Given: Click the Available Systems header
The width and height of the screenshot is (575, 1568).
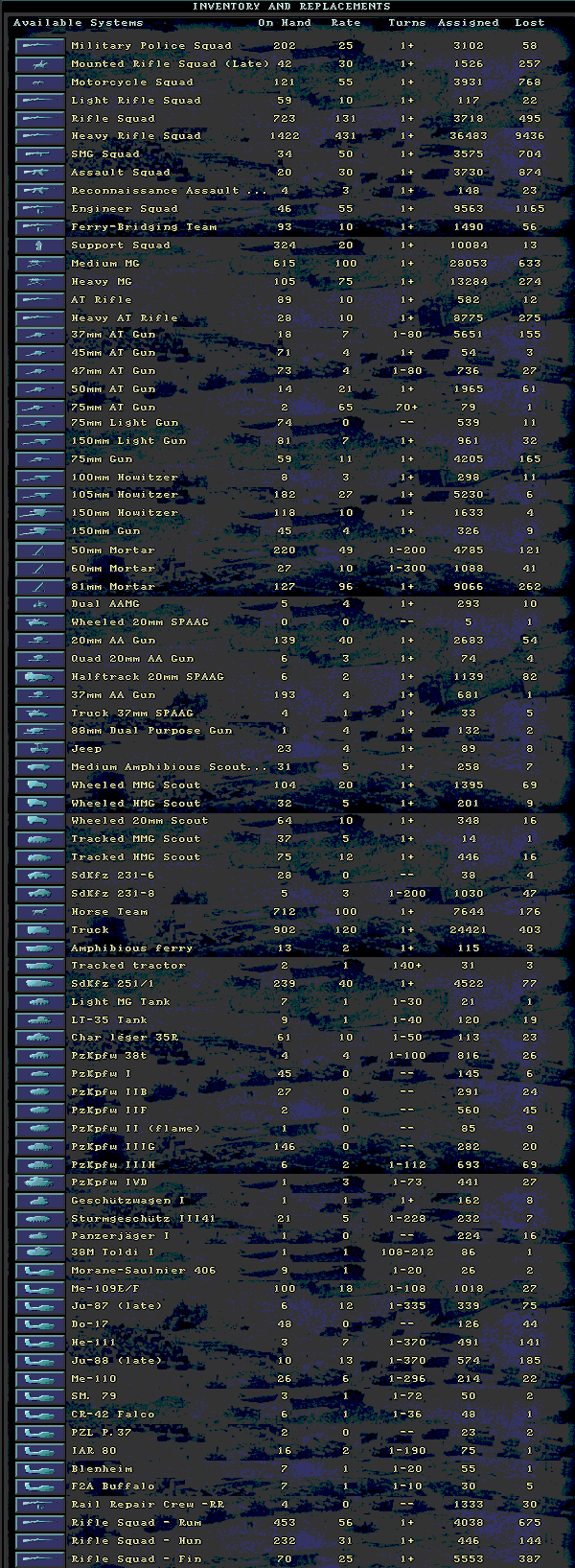Looking at the screenshot, I should (x=78, y=23).
